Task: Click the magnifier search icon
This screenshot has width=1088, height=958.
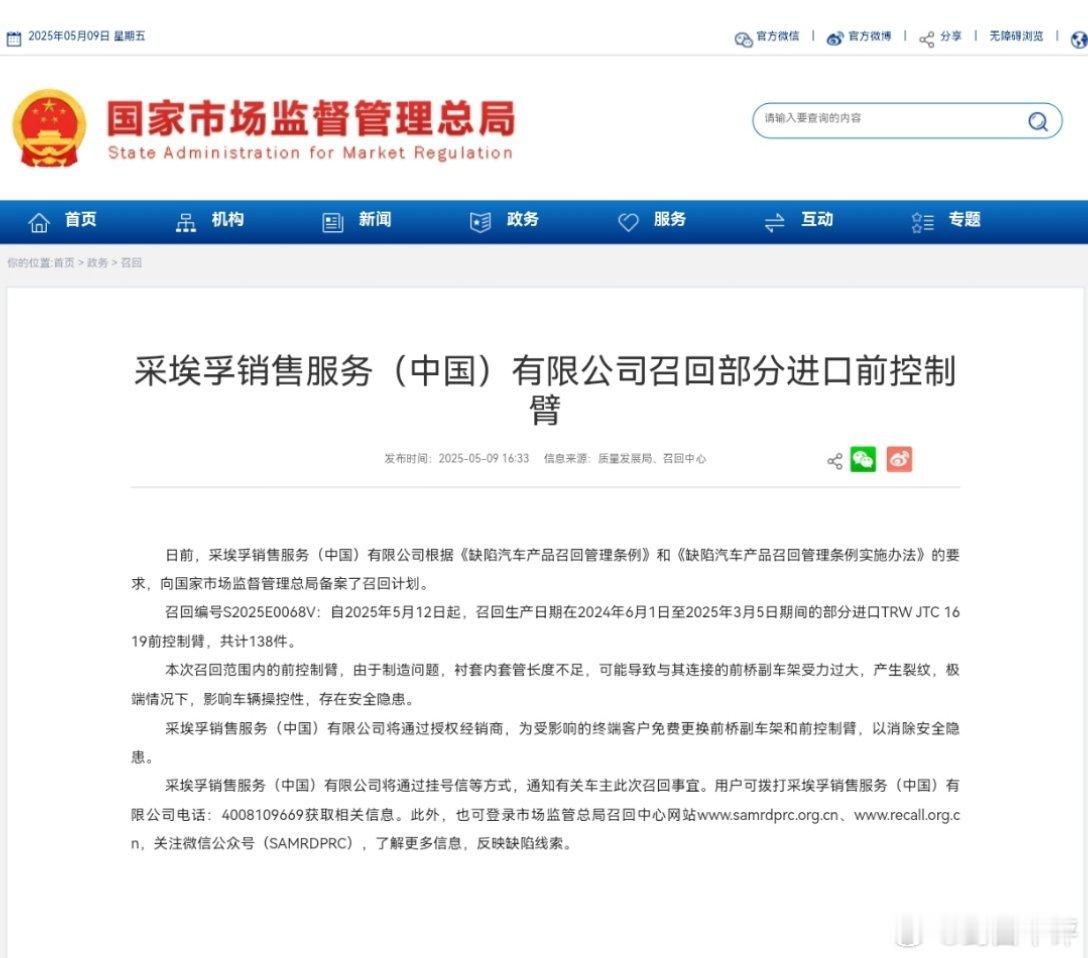Action: pos(1037,121)
